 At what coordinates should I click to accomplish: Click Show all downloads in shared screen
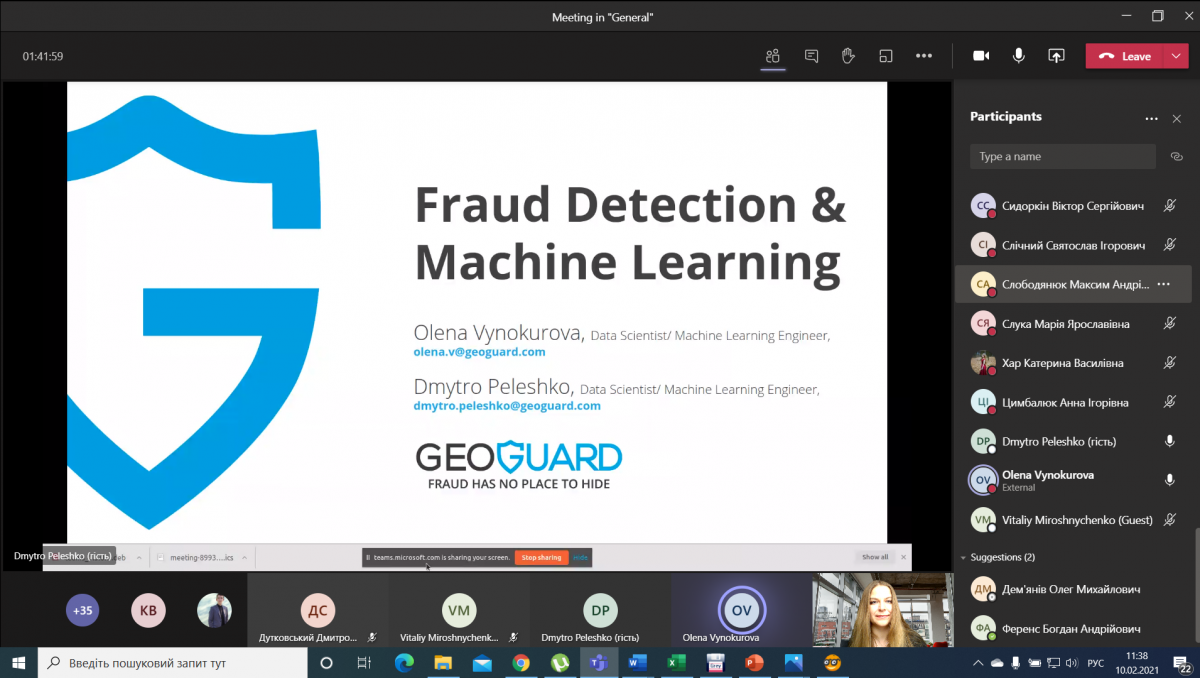click(874, 557)
